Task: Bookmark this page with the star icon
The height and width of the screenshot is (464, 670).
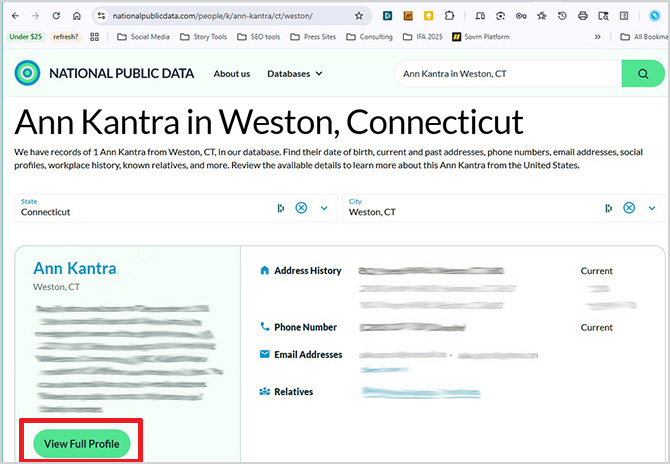Action: pyautogui.click(x=359, y=16)
